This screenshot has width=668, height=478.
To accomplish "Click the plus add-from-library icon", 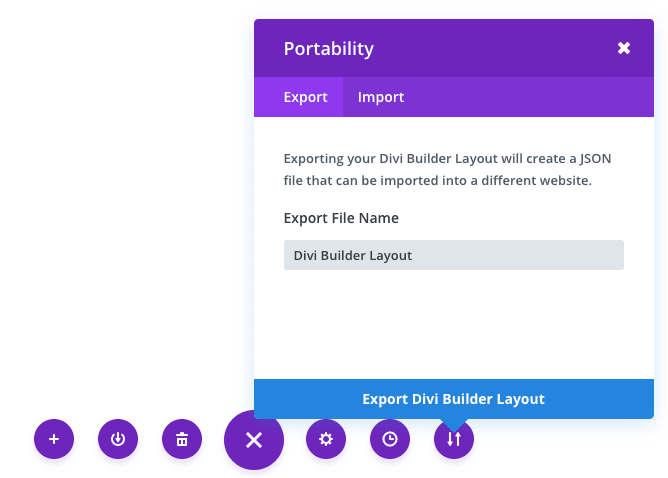I will click(54, 439).
